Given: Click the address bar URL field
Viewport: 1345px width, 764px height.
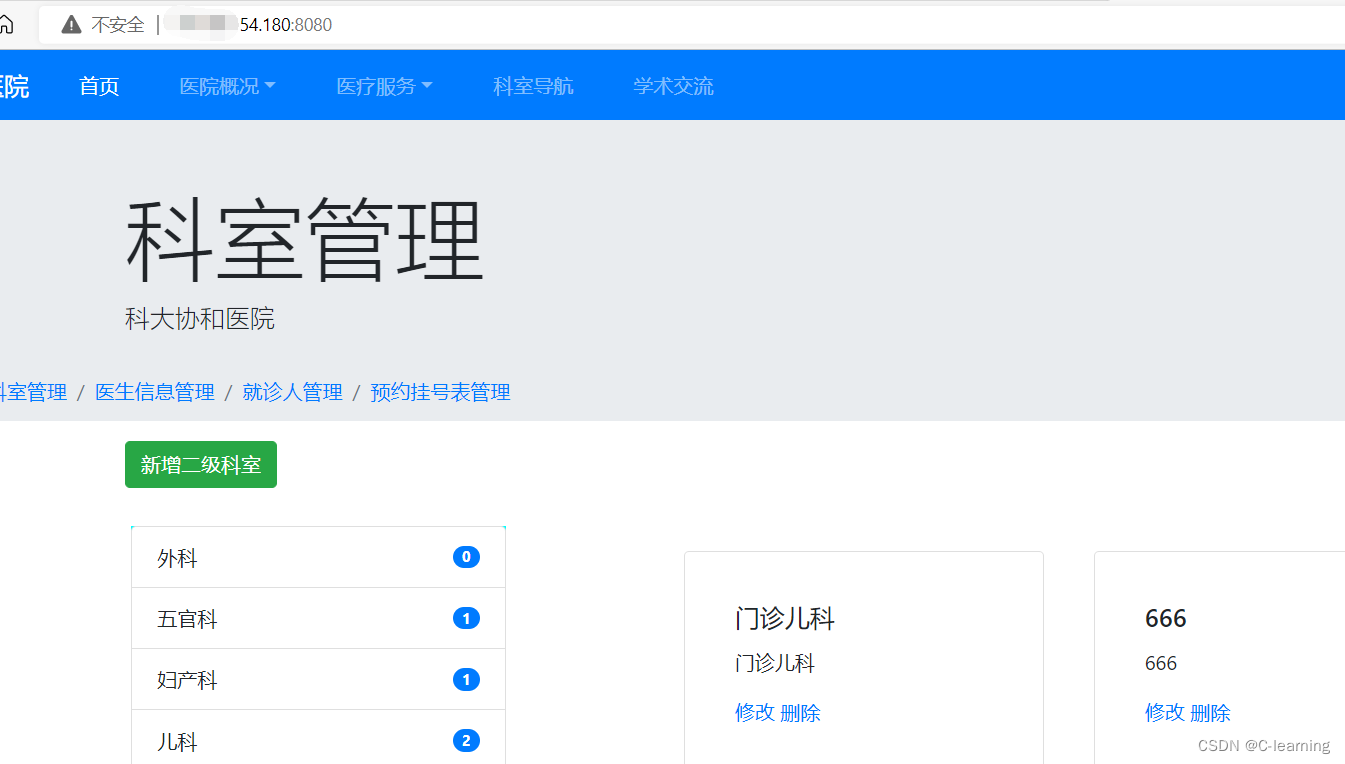Looking at the screenshot, I should [x=691, y=25].
